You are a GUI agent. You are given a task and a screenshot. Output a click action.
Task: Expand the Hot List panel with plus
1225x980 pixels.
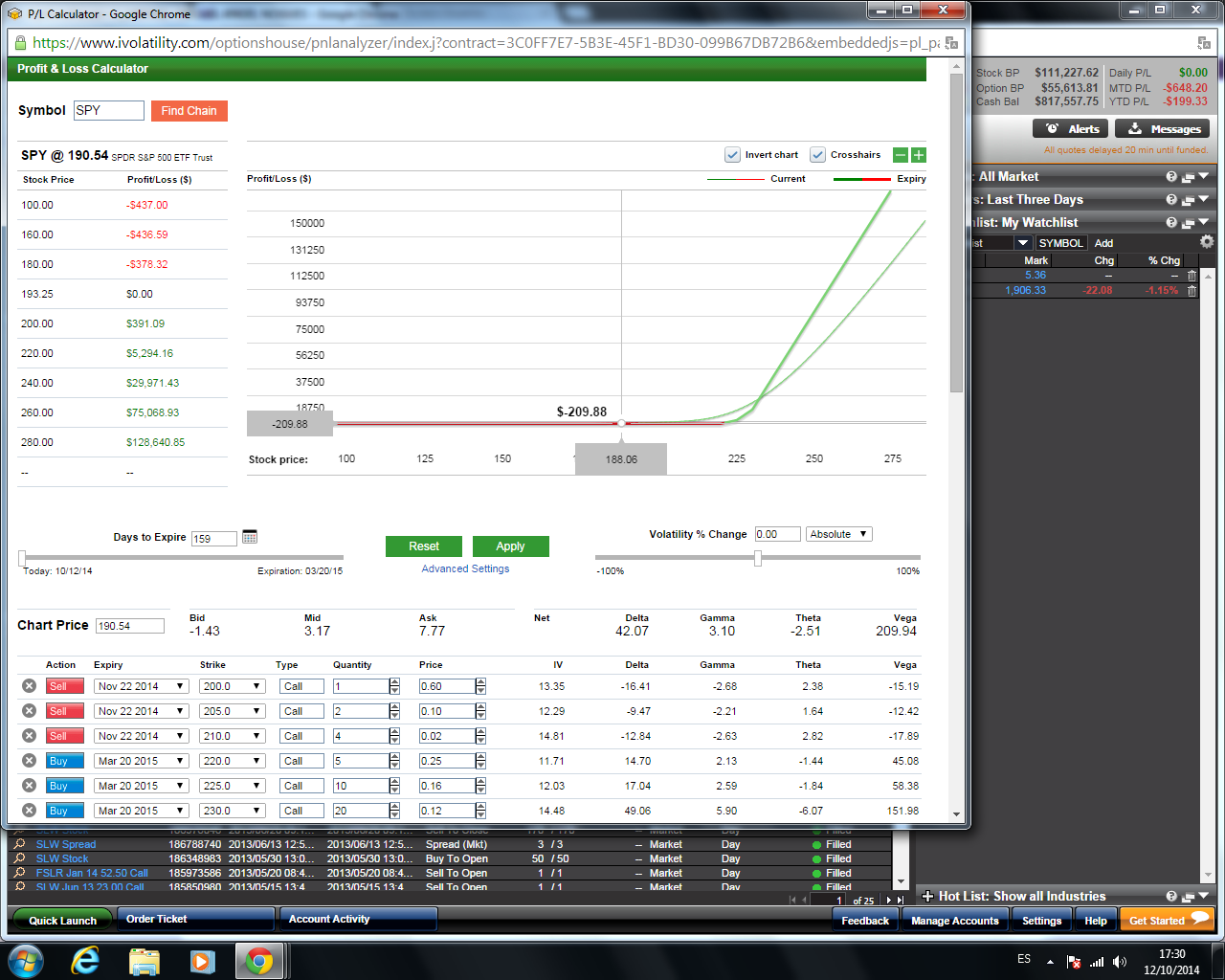tap(927, 897)
